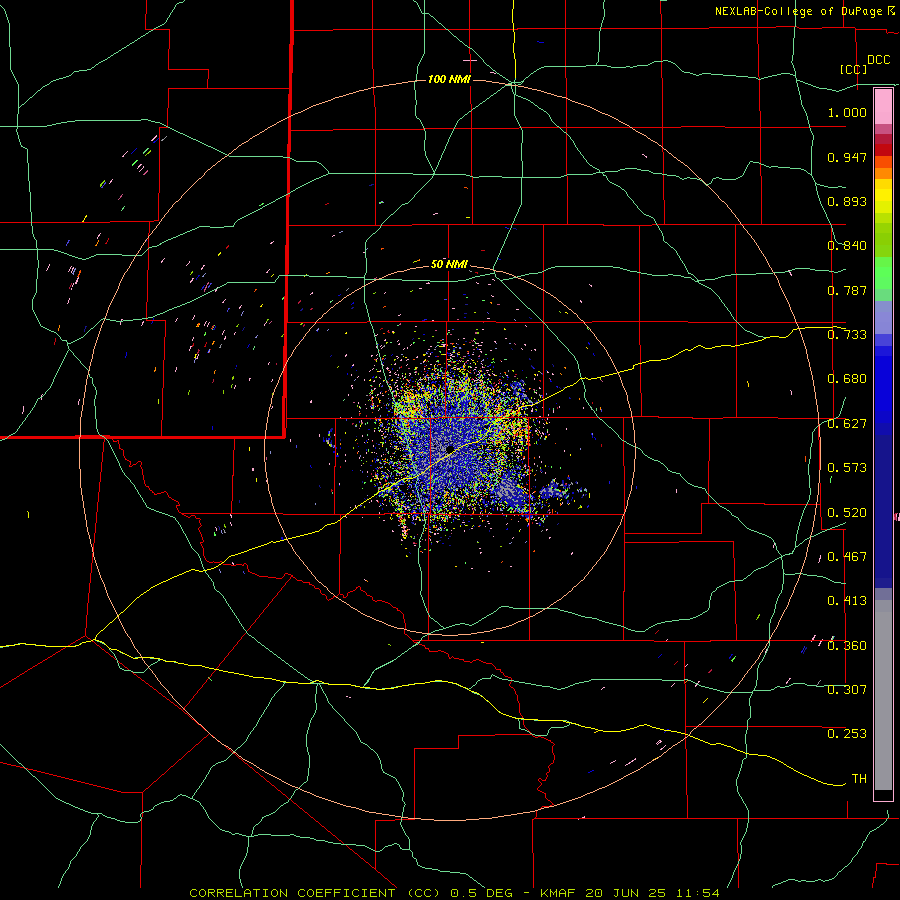
Task: Select the bright green segment of color scale
Action: (x=883, y=273)
